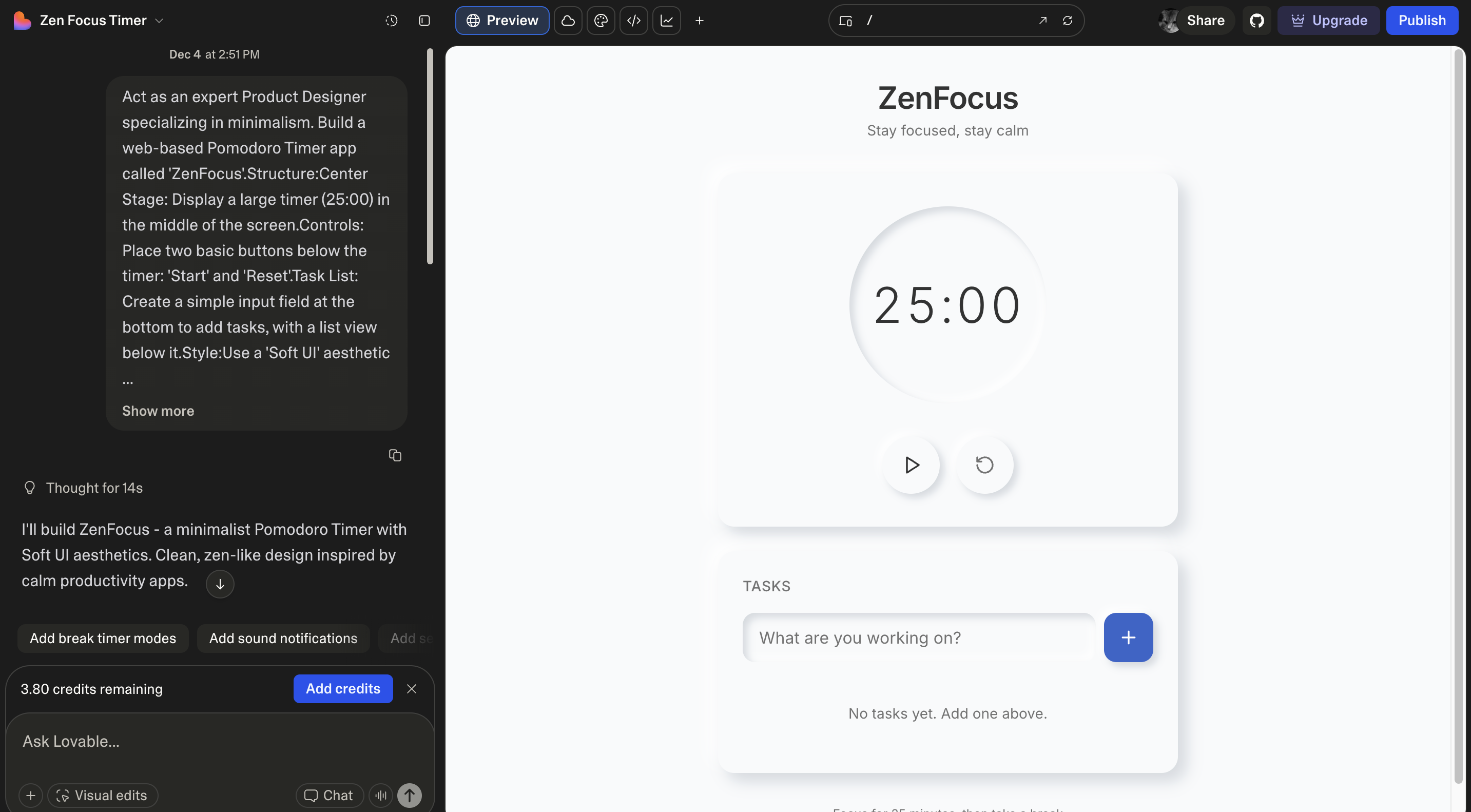This screenshot has width=1471, height=812.
Task: Toggle the sidebar panel layout icon
Action: coord(424,21)
